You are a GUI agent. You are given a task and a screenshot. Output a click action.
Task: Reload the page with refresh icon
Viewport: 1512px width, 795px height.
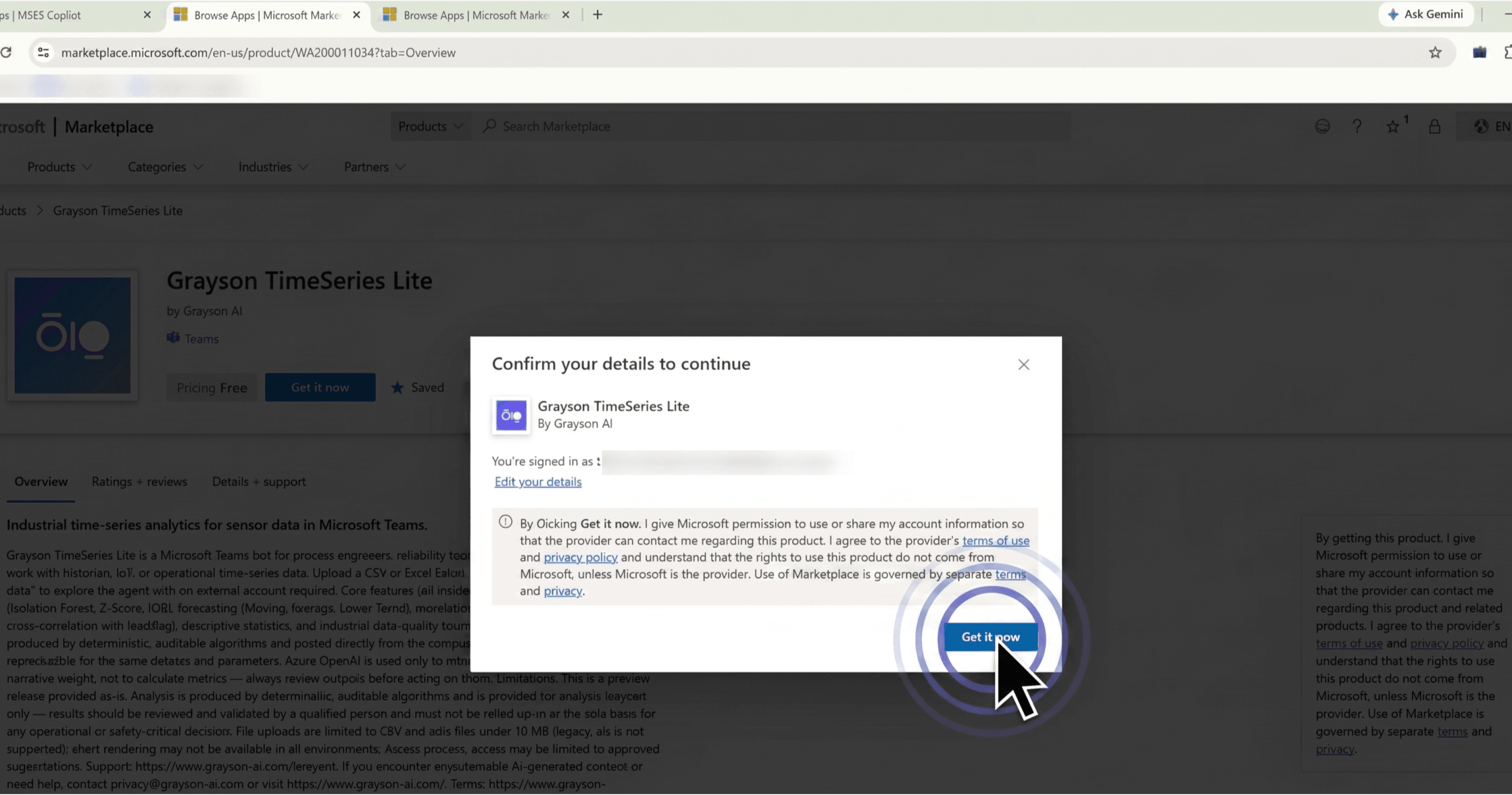(6, 53)
